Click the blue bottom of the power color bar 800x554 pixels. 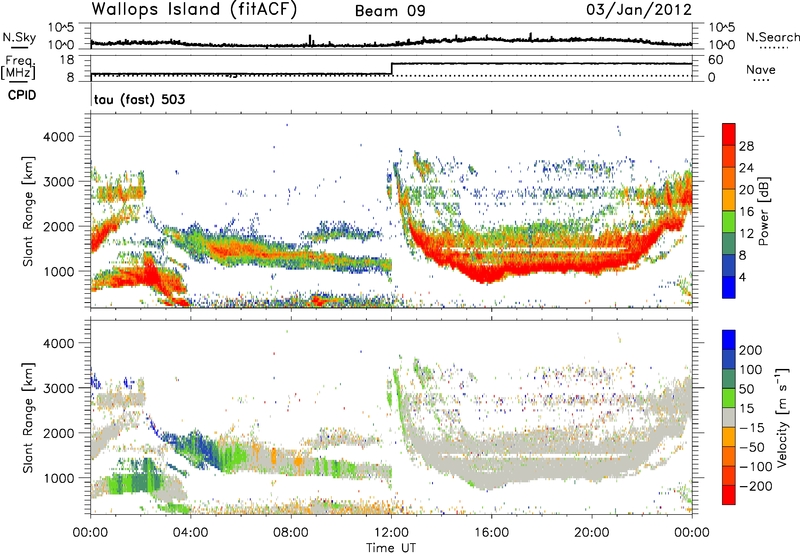[729, 287]
